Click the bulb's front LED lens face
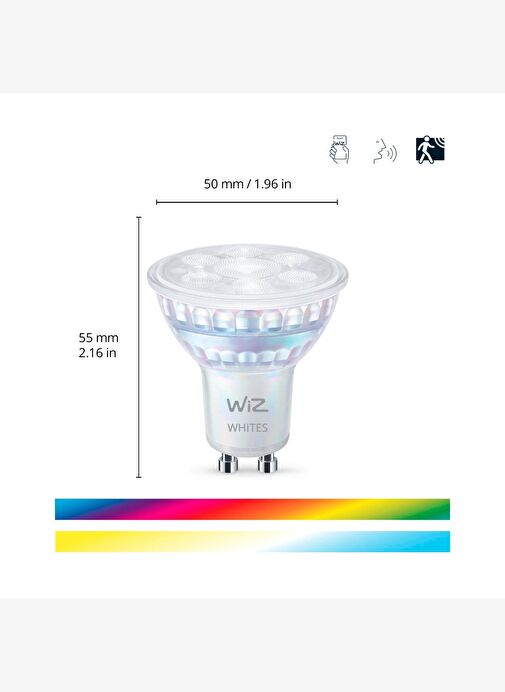 (247, 270)
